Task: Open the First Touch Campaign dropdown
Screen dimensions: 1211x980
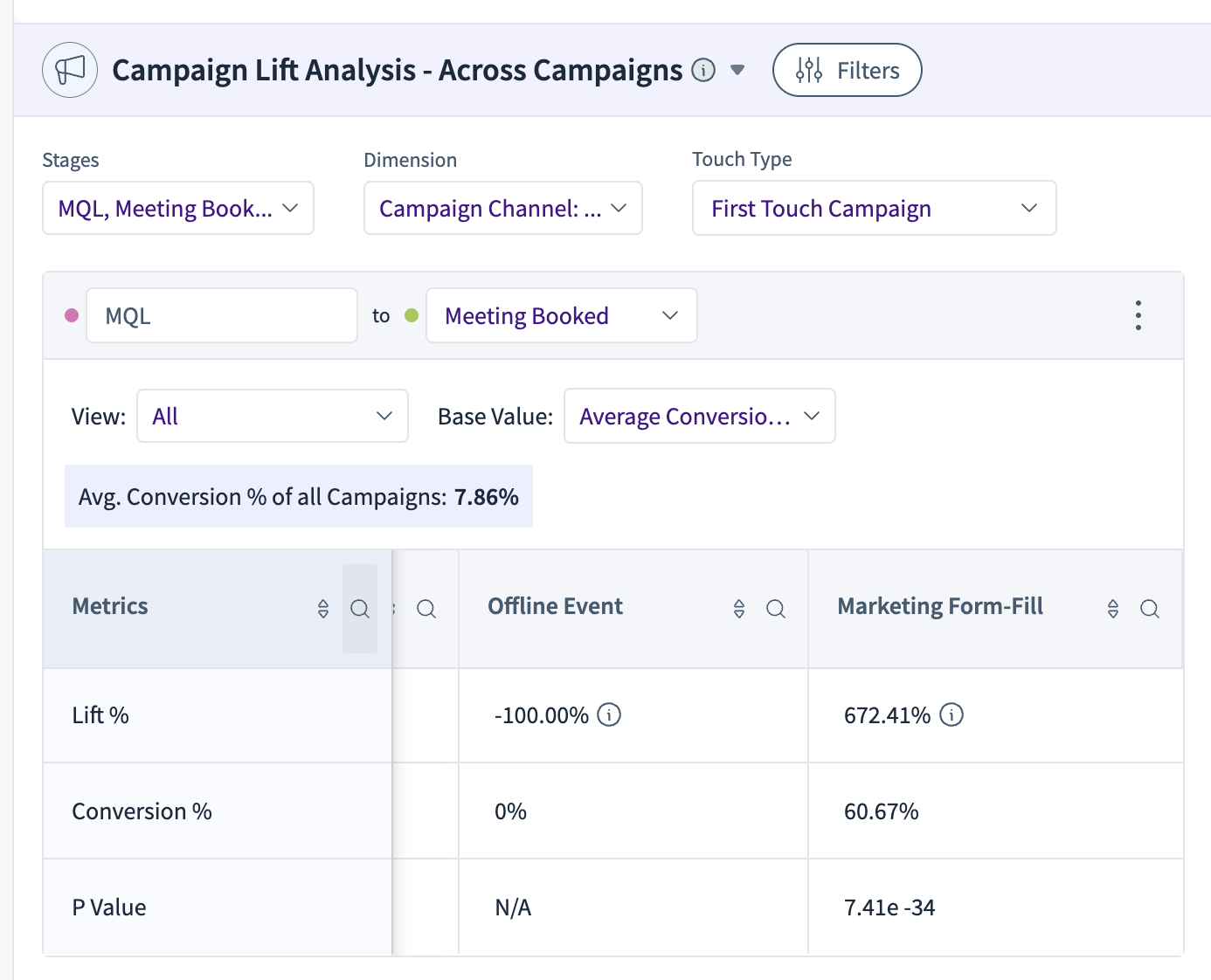Action: pyautogui.click(x=875, y=208)
